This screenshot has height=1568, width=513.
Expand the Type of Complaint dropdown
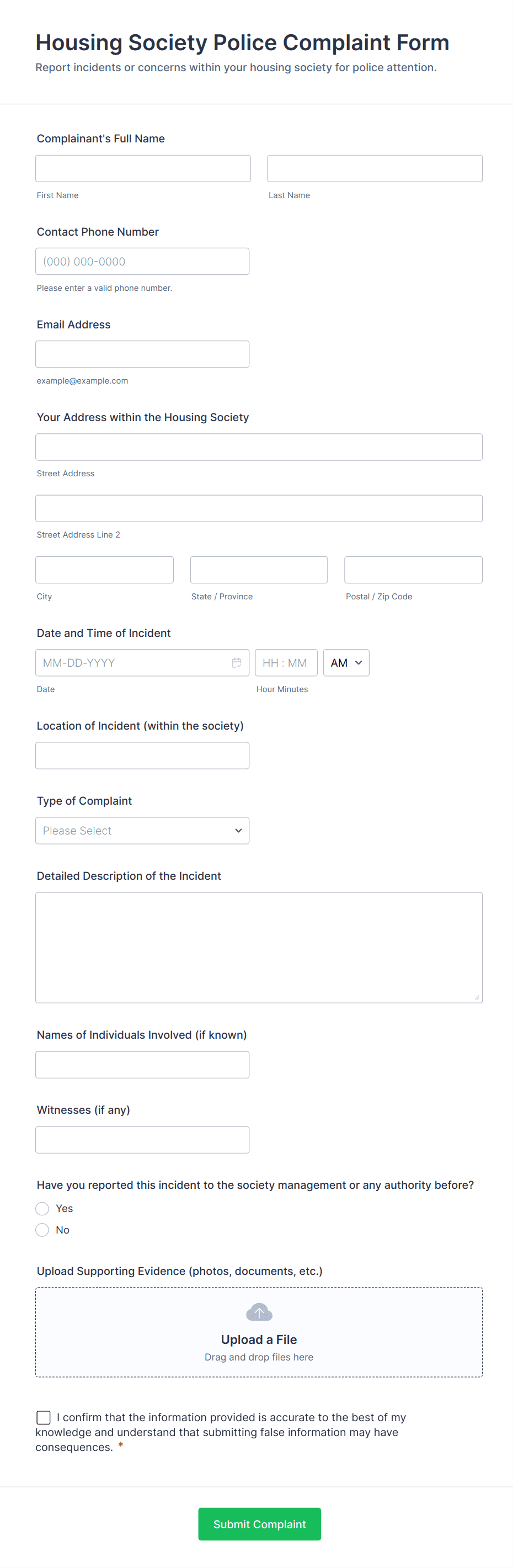point(142,830)
